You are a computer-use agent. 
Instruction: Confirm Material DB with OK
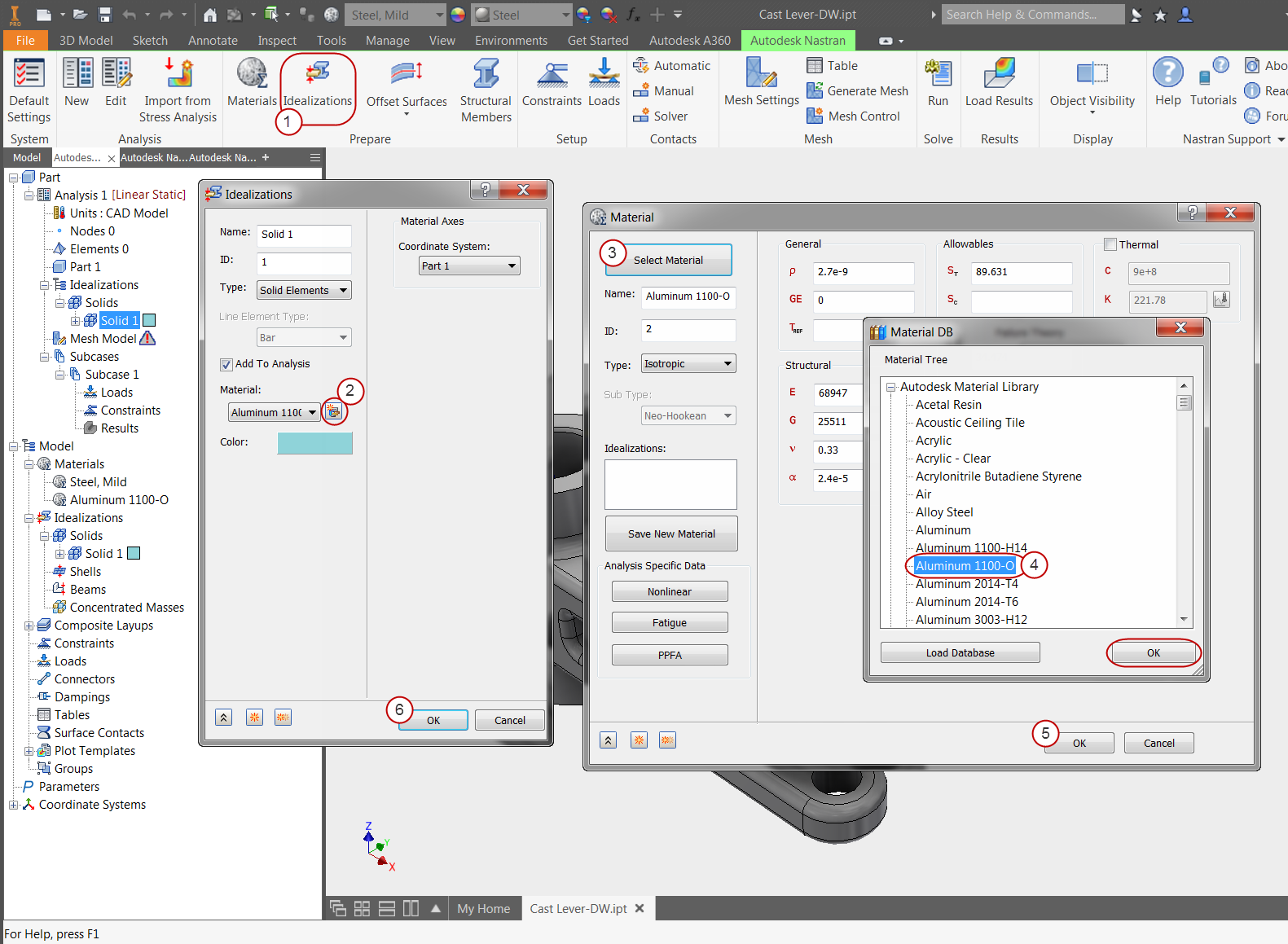(x=1154, y=652)
